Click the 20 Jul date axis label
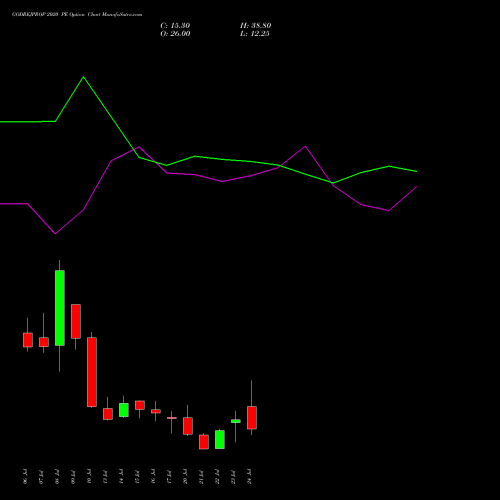 (185, 477)
